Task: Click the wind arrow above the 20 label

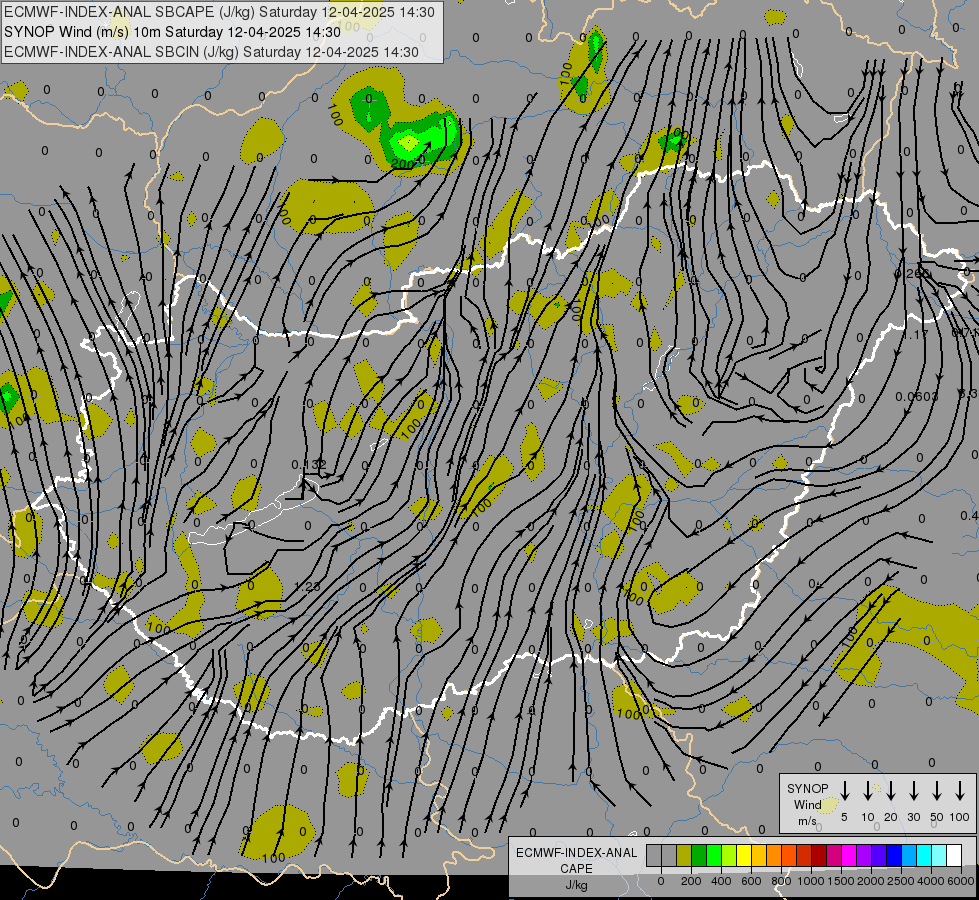Action: [890, 790]
